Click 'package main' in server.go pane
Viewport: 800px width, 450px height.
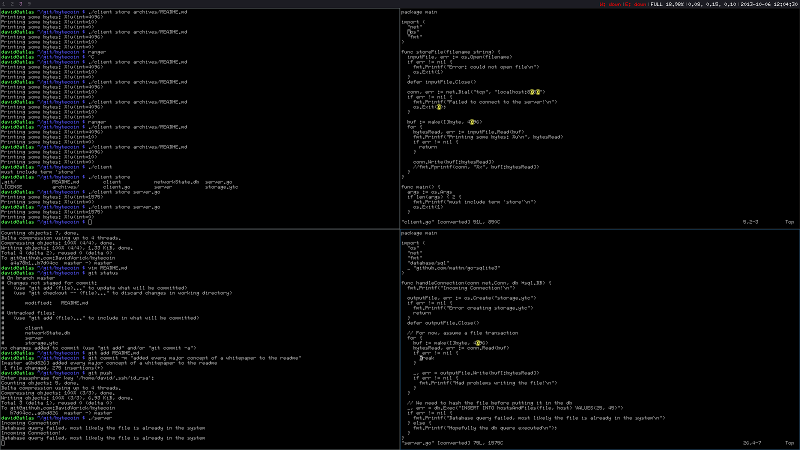419,233
